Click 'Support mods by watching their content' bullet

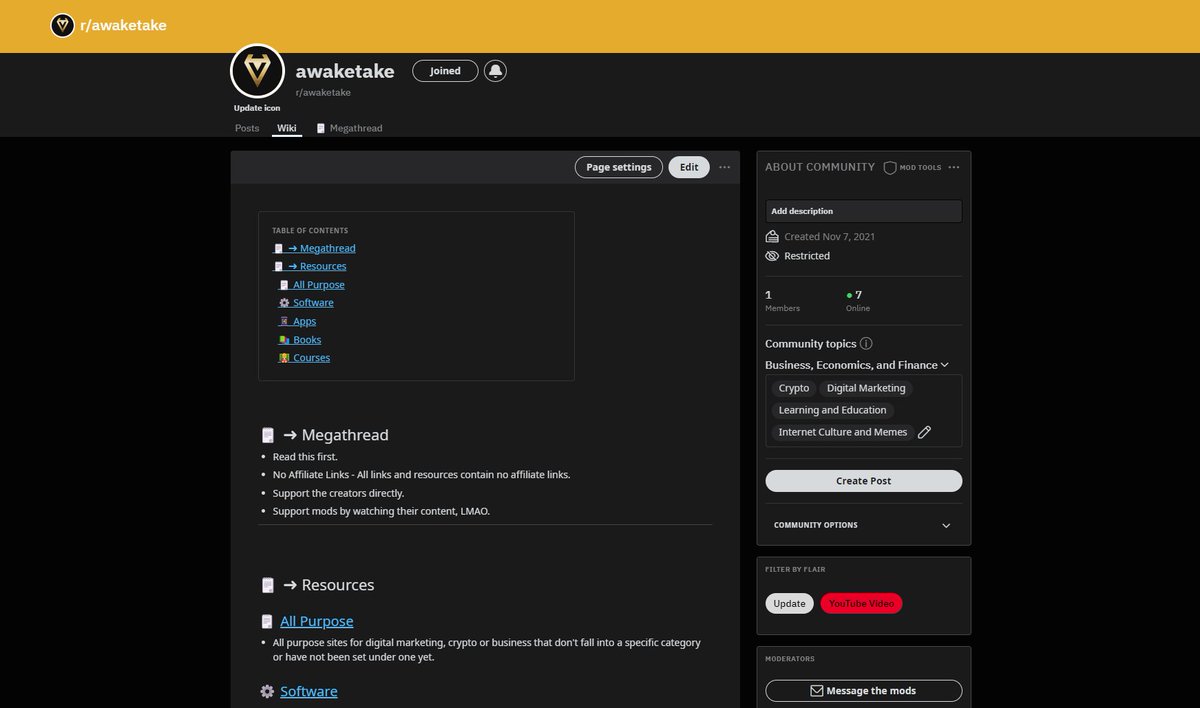pos(381,511)
